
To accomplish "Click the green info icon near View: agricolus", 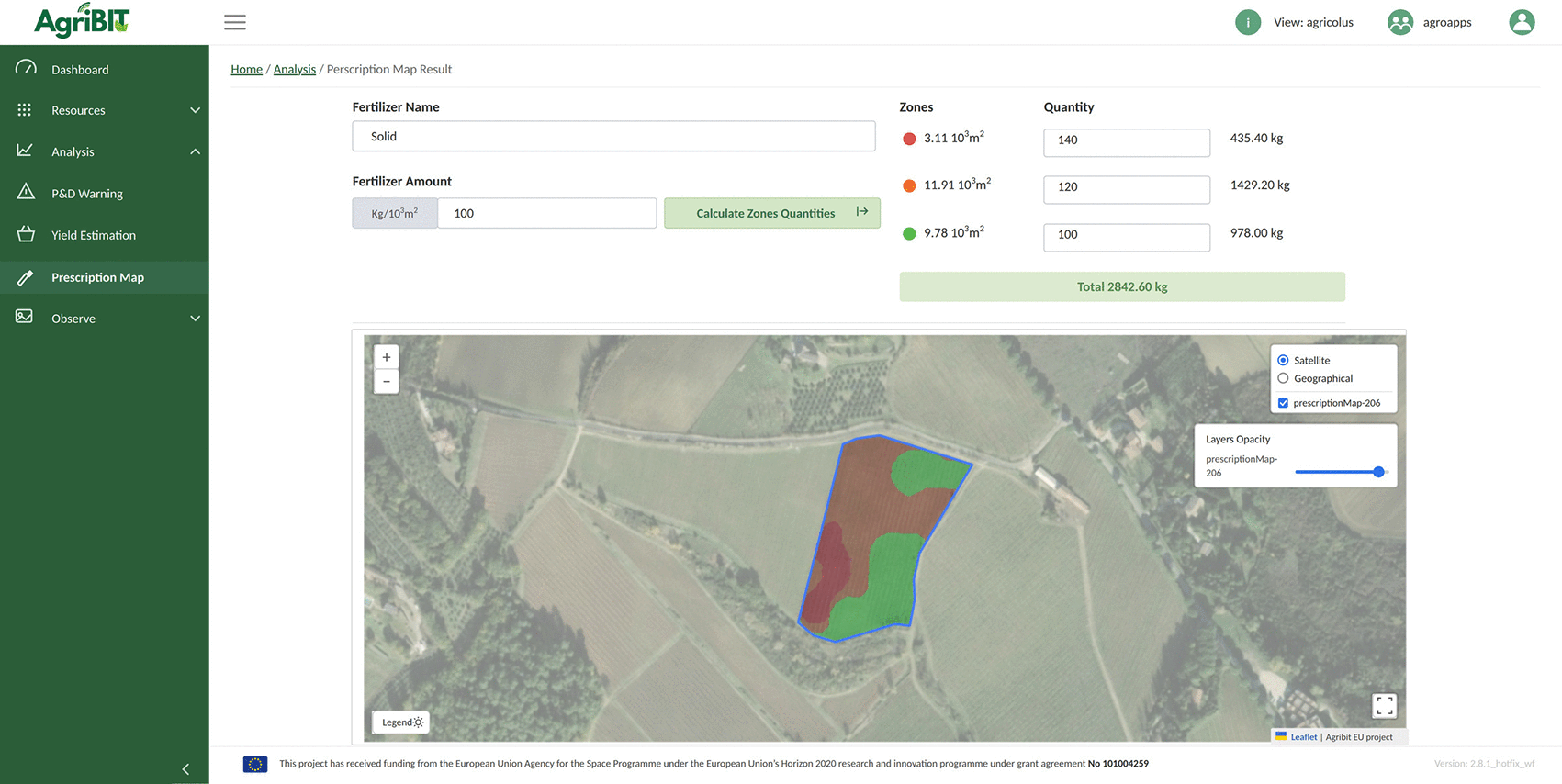I will pos(1247,22).
